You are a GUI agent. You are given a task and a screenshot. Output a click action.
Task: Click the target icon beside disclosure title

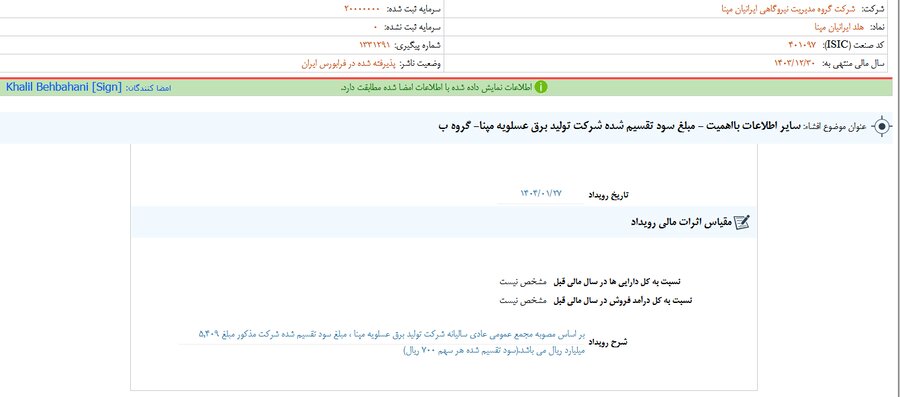pos(882,126)
